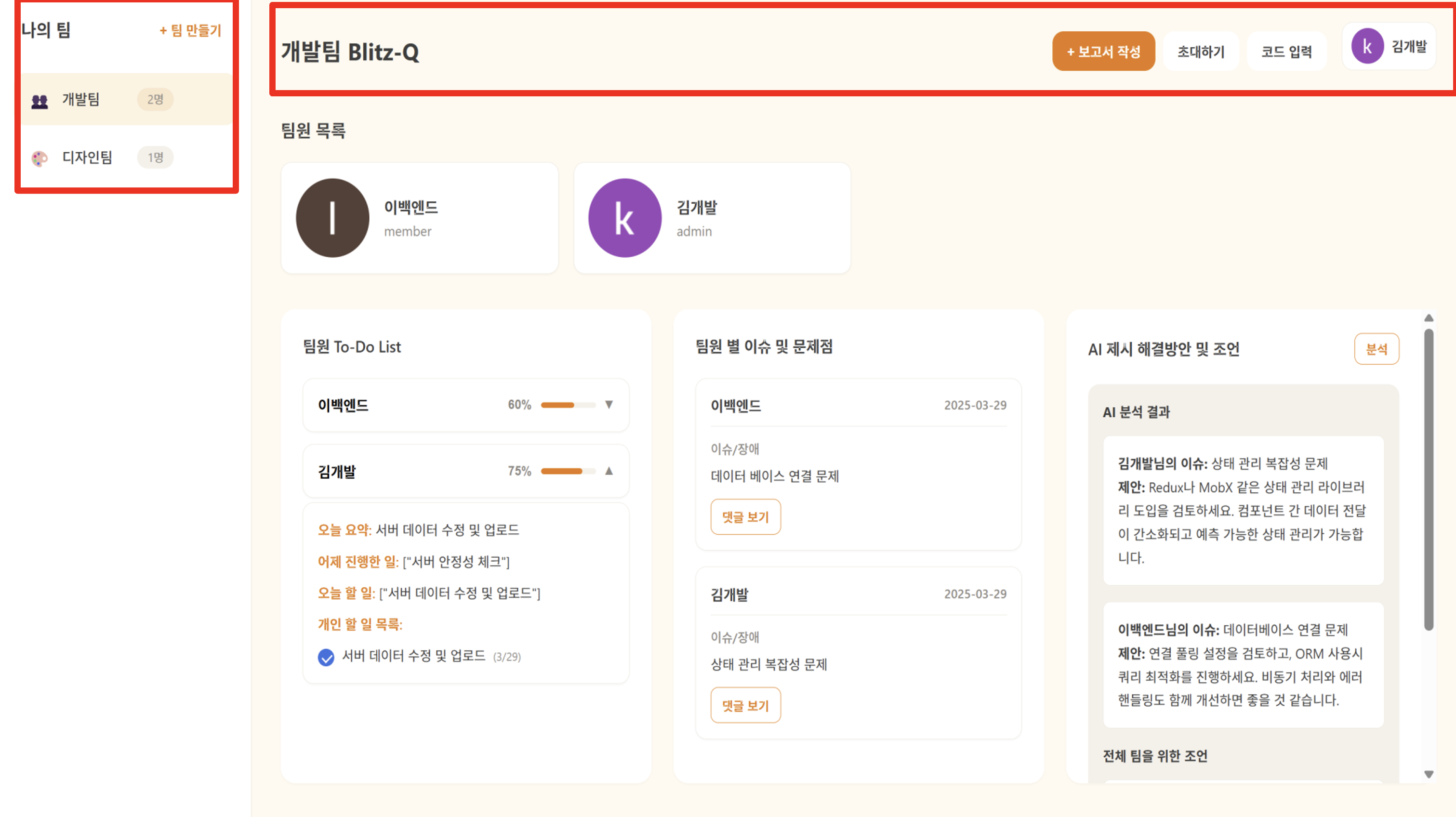Click the 1명 member count badge
The height and width of the screenshot is (817, 1456).
pyautogui.click(x=155, y=157)
